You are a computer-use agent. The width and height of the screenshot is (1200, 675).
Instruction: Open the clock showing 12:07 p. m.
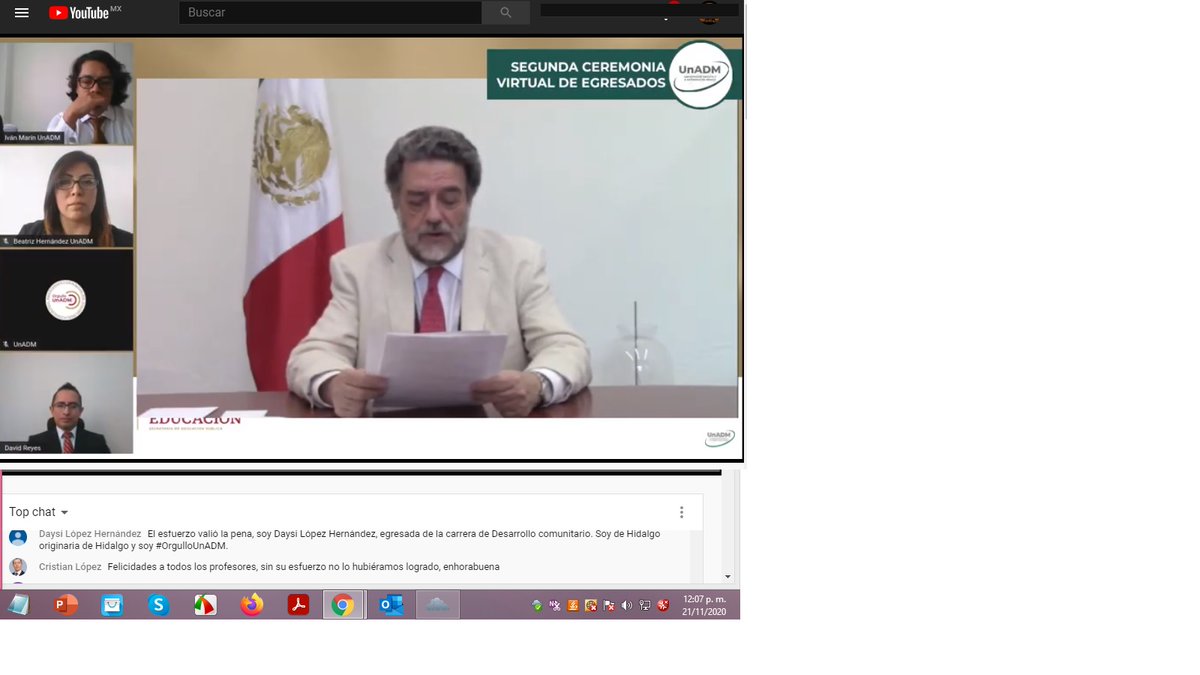pyautogui.click(x=704, y=605)
